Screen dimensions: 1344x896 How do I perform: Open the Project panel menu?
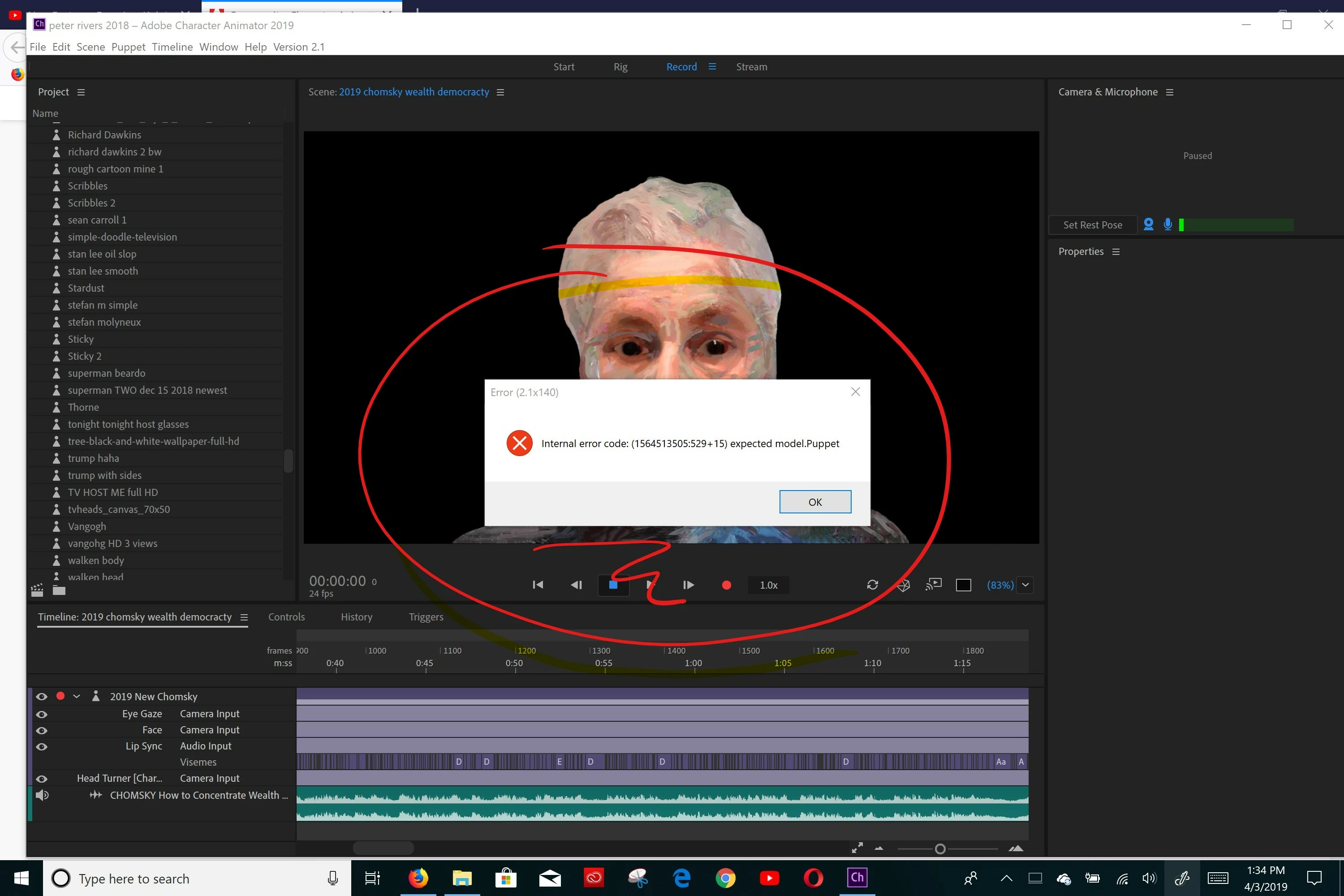81,92
